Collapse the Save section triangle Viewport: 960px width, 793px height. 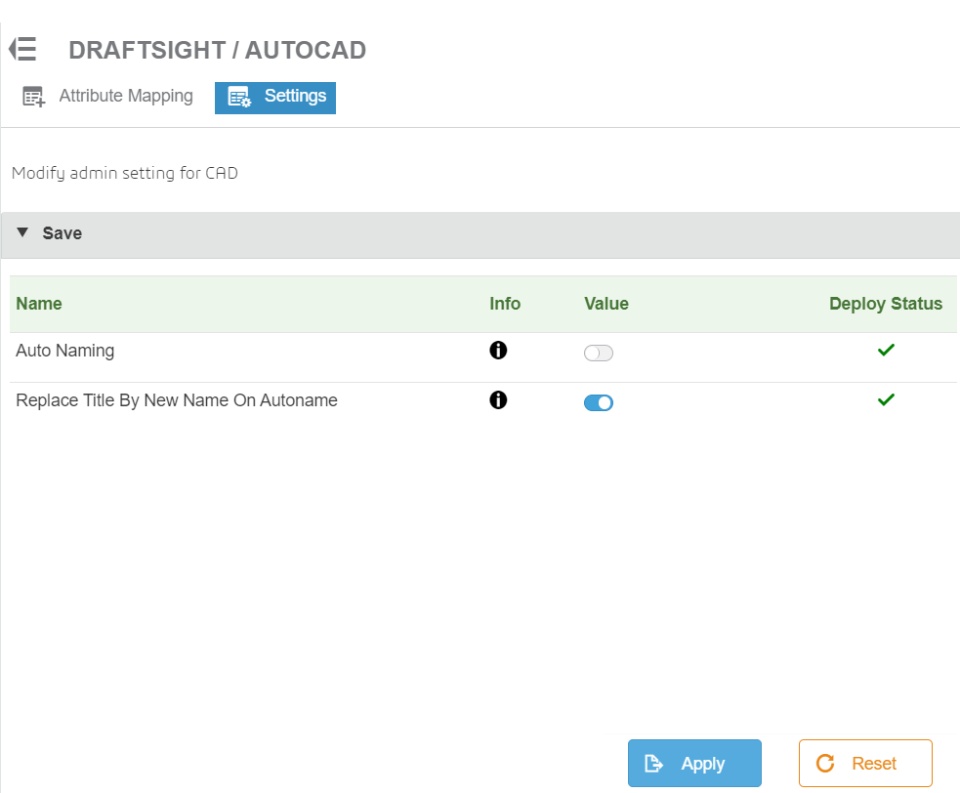click(x=23, y=232)
